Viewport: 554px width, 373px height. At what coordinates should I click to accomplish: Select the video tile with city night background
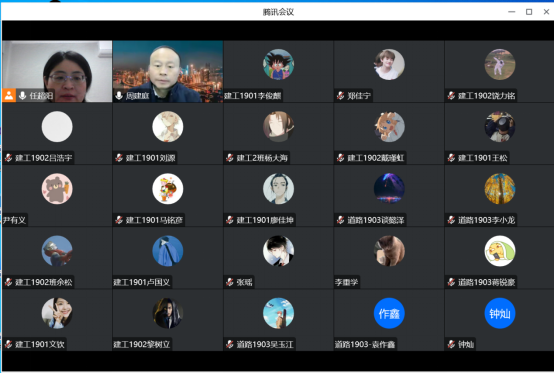click(168, 71)
